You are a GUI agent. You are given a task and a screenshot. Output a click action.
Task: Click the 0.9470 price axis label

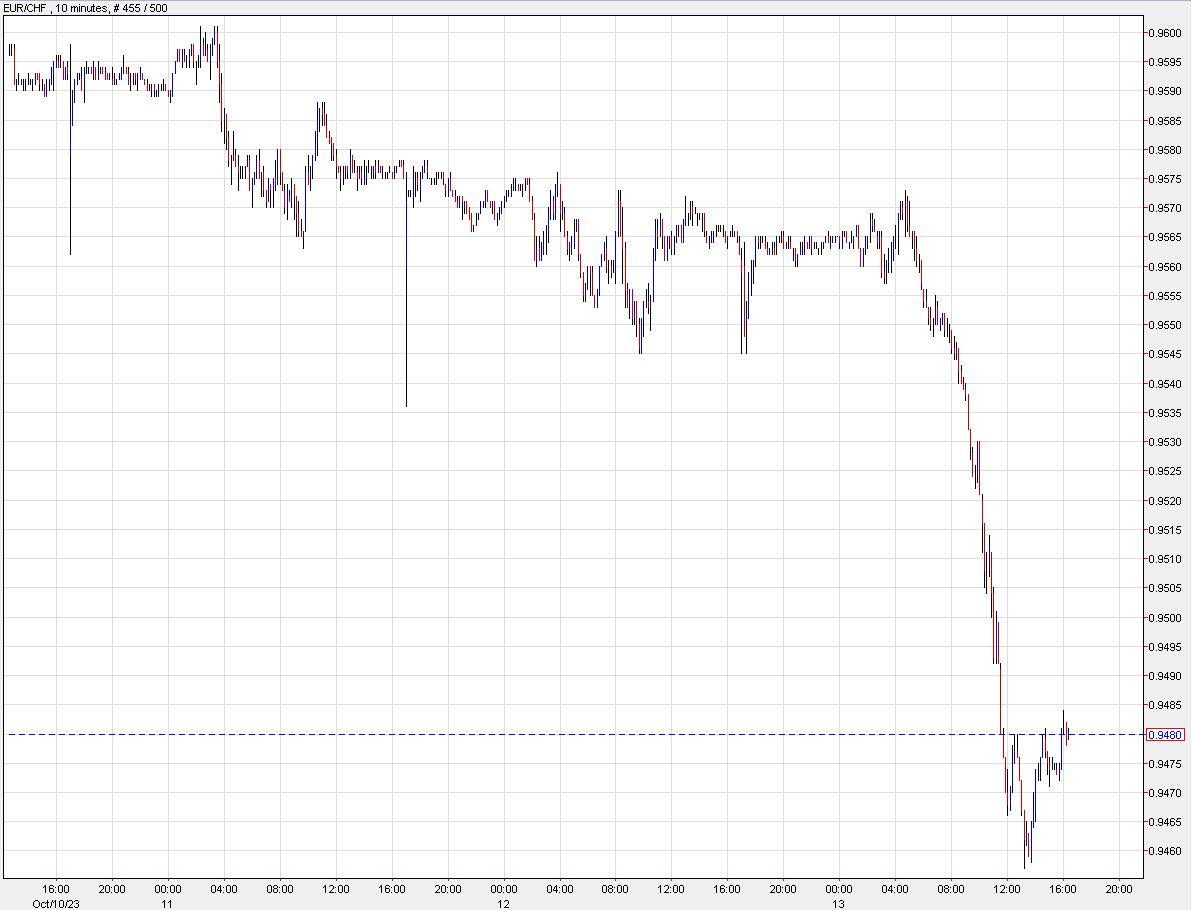pyautogui.click(x=1165, y=793)
